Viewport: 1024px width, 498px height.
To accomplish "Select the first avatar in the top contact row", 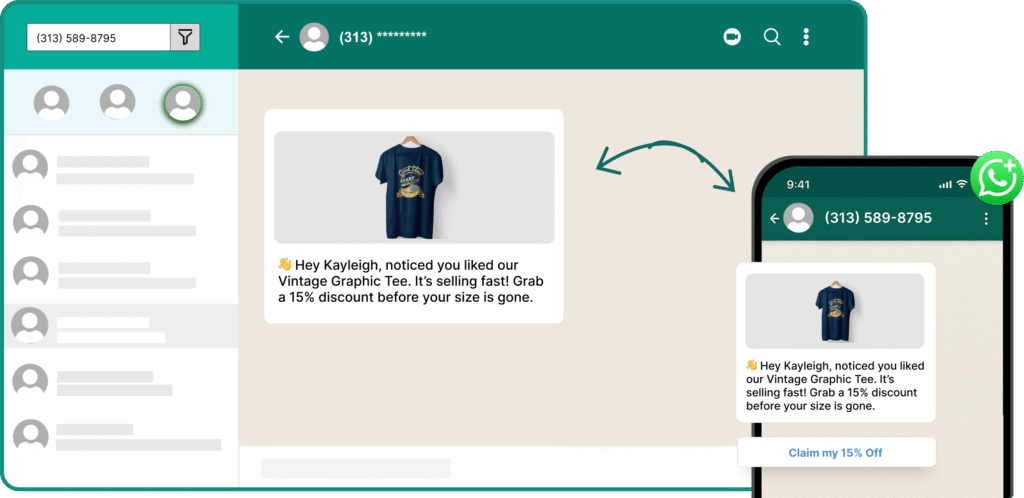I will [x=52, y=102].
